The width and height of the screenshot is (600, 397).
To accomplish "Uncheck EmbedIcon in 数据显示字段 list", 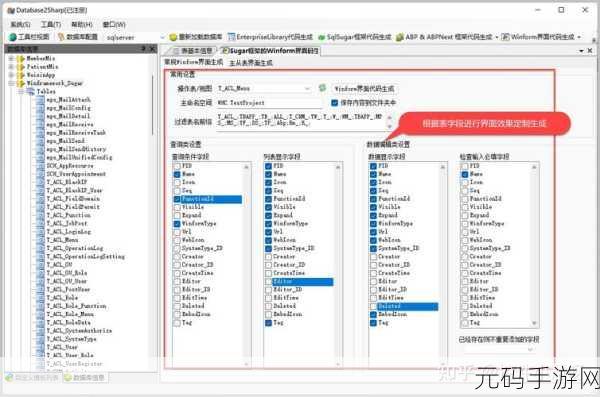I will pyautogui.click(x=373, y=314).
